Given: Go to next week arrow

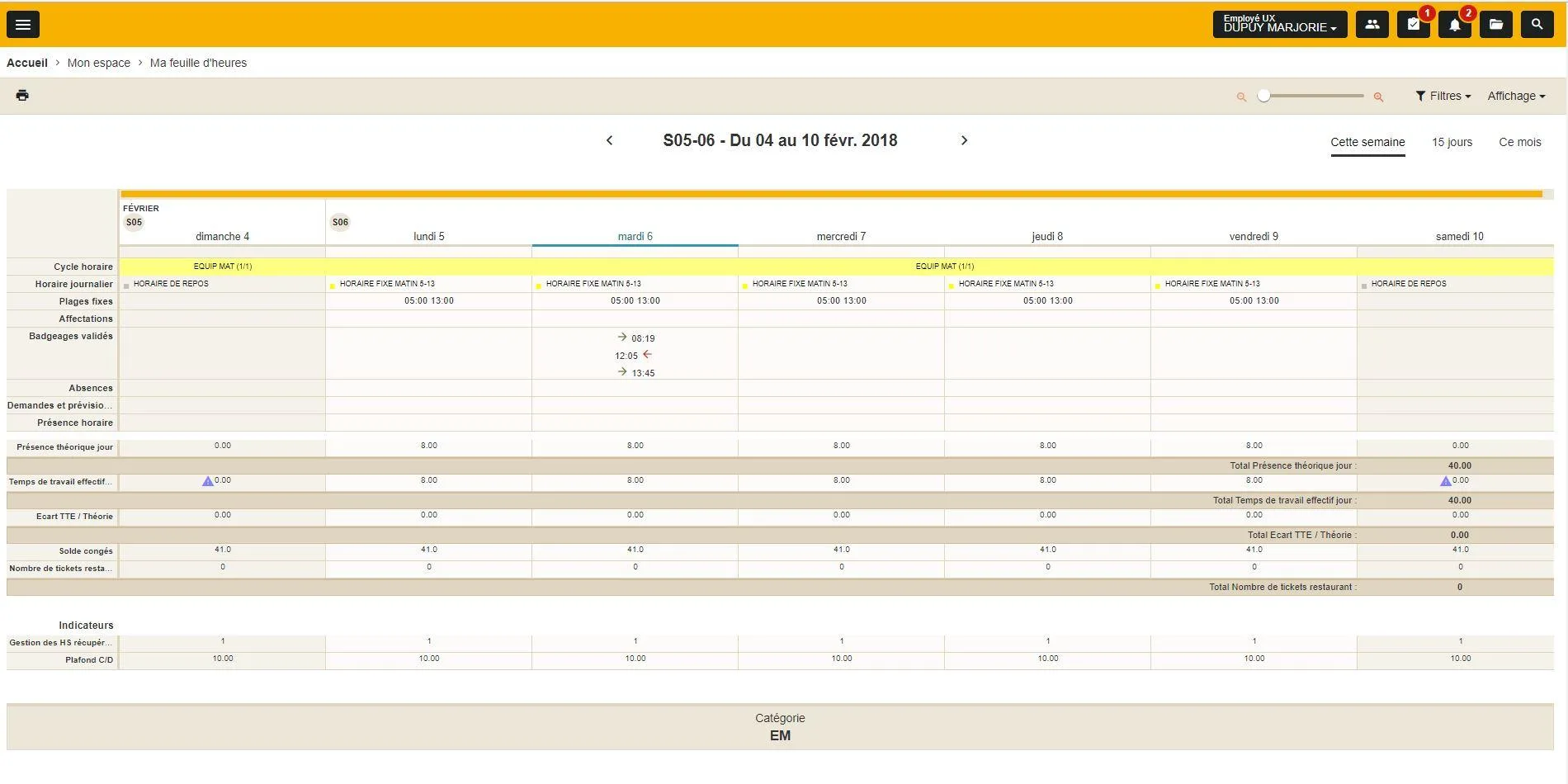Looking at the screenshot, I should [964, 140].
